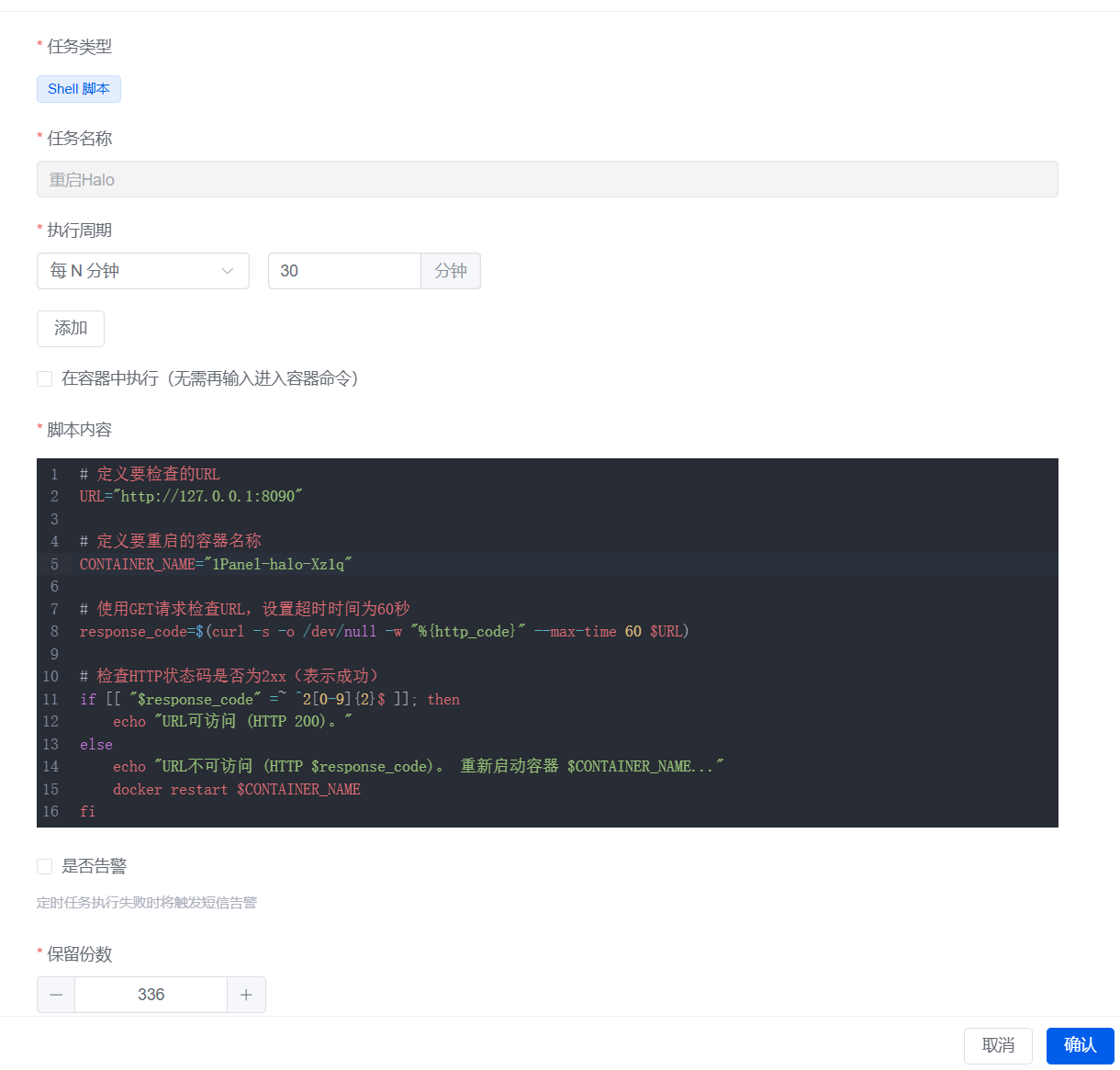Viewport: 1120px width, 1070px height.
Task: Click the chevron arrow in period selector
Action: pyautogui.click(x=228, y=271)
